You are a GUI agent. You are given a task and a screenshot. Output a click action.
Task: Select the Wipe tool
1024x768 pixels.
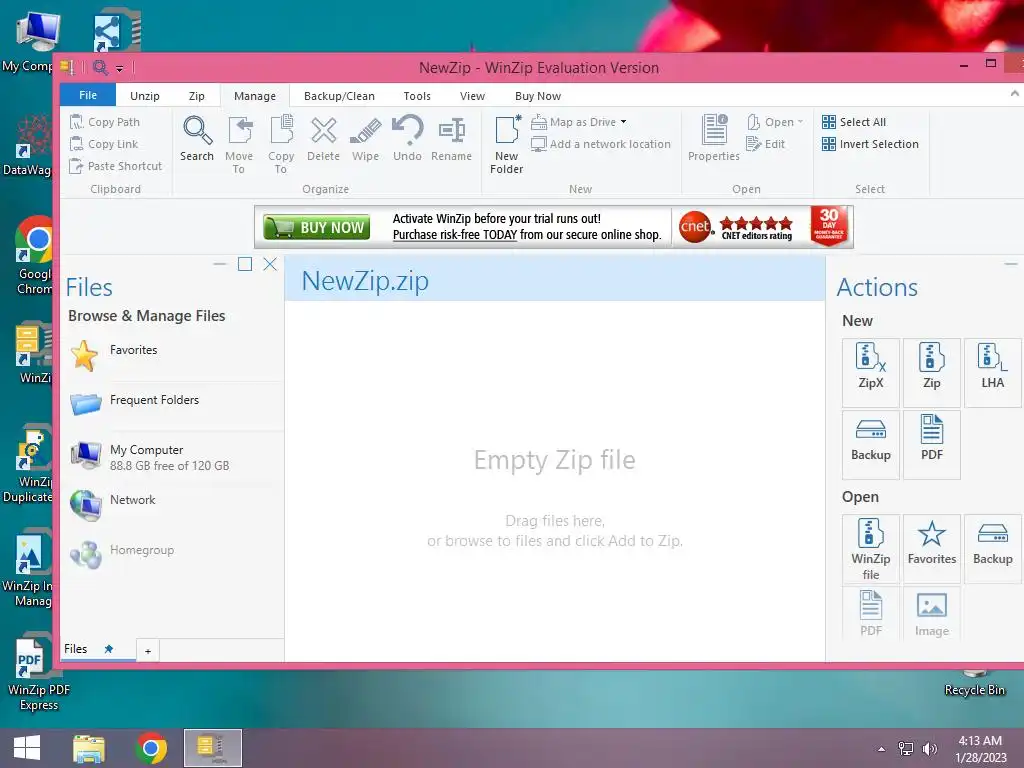366,138
